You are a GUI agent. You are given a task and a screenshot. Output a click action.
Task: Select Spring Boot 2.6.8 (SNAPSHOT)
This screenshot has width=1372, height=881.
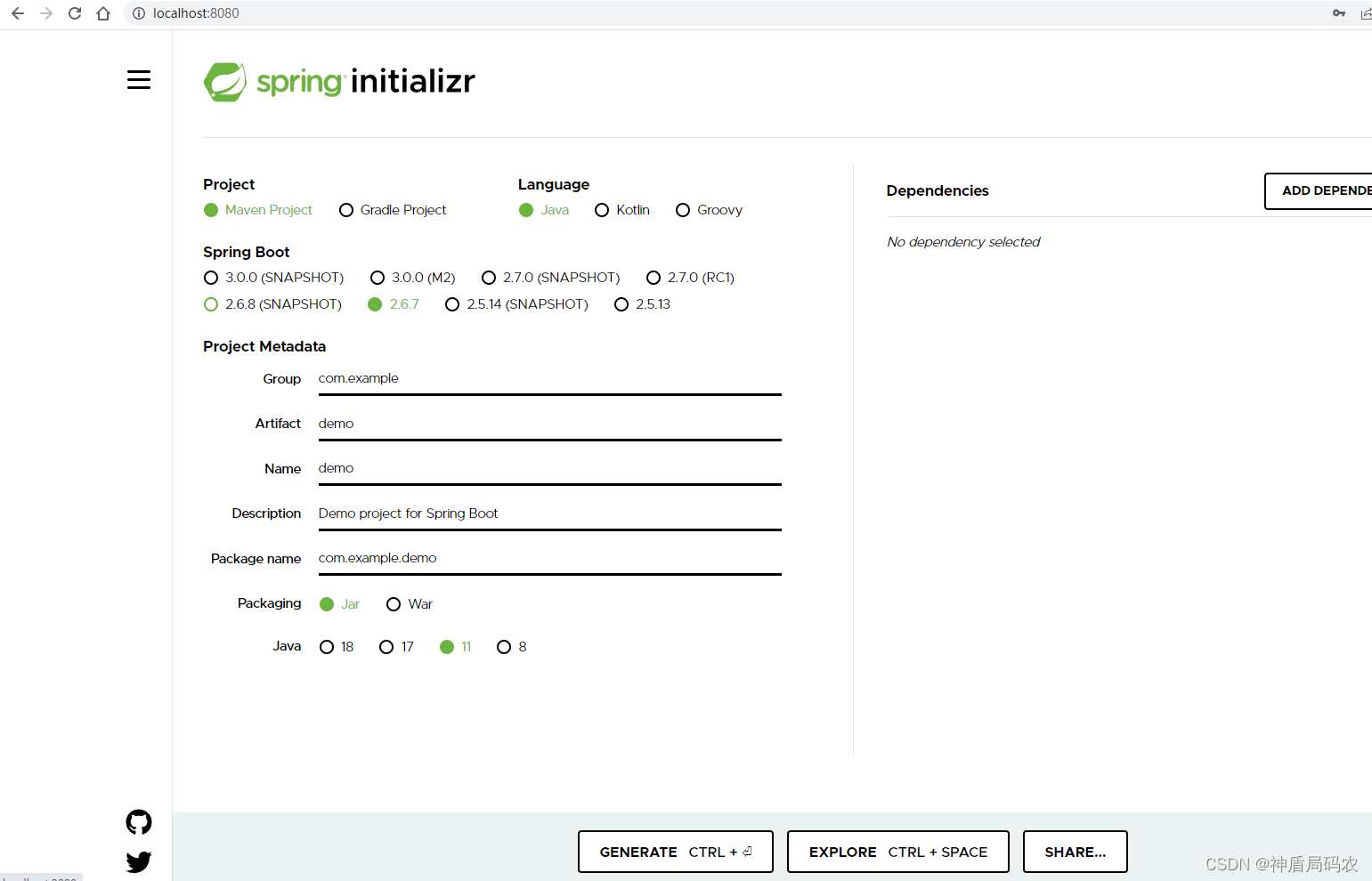[x=272, y=304]
